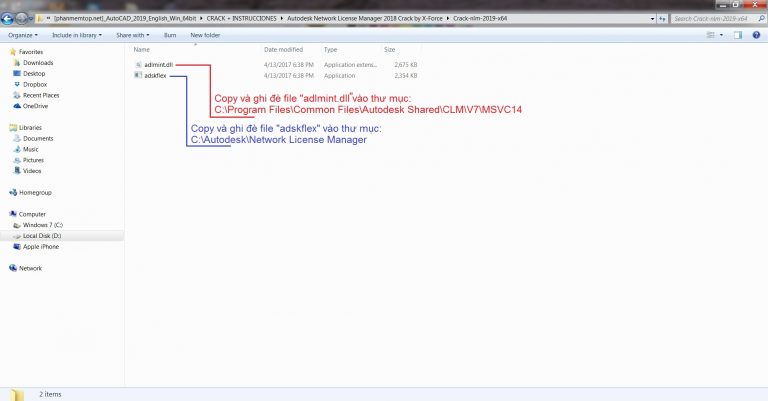Open Desktop in the navigation pane
Screen dimensions: 768x401
coord(34,73)
